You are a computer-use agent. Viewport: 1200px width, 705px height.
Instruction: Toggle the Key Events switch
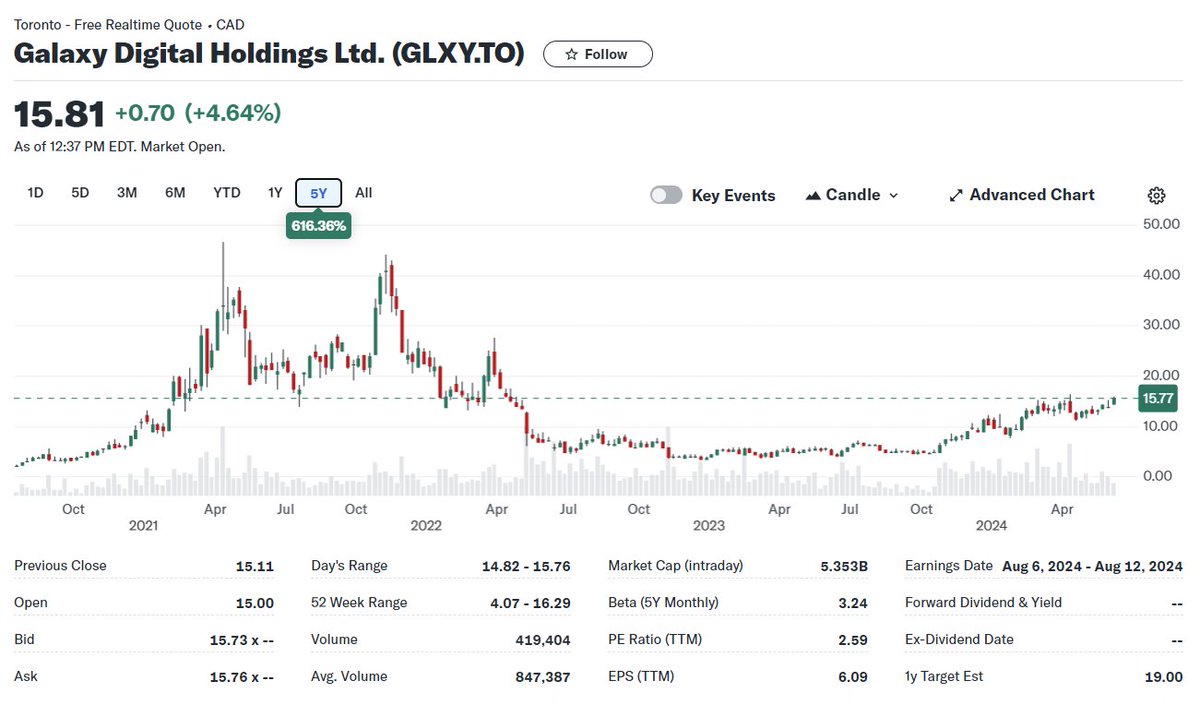tap(666, 195)
